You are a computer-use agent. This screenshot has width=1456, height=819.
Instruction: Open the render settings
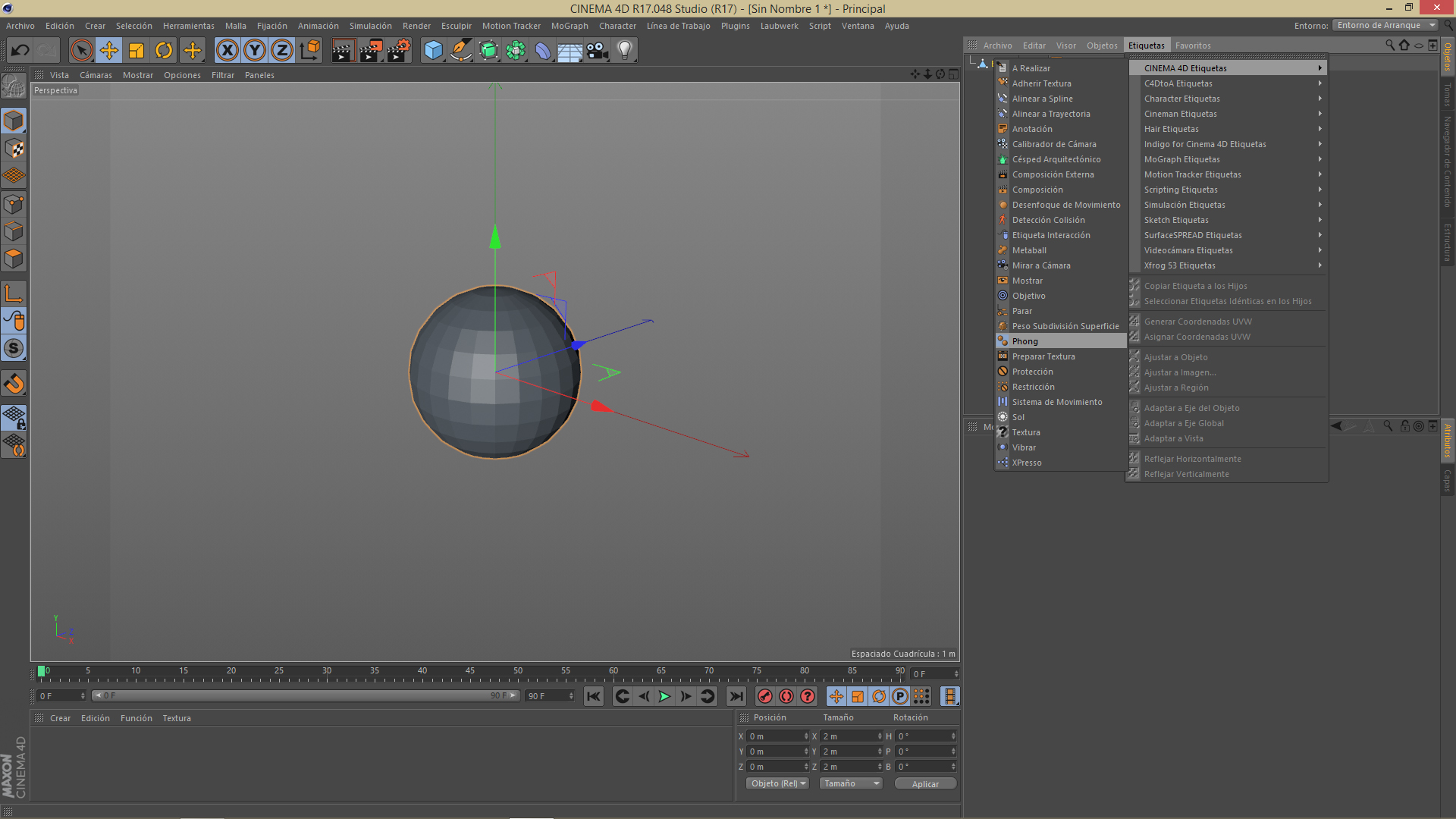click(398, 51)
